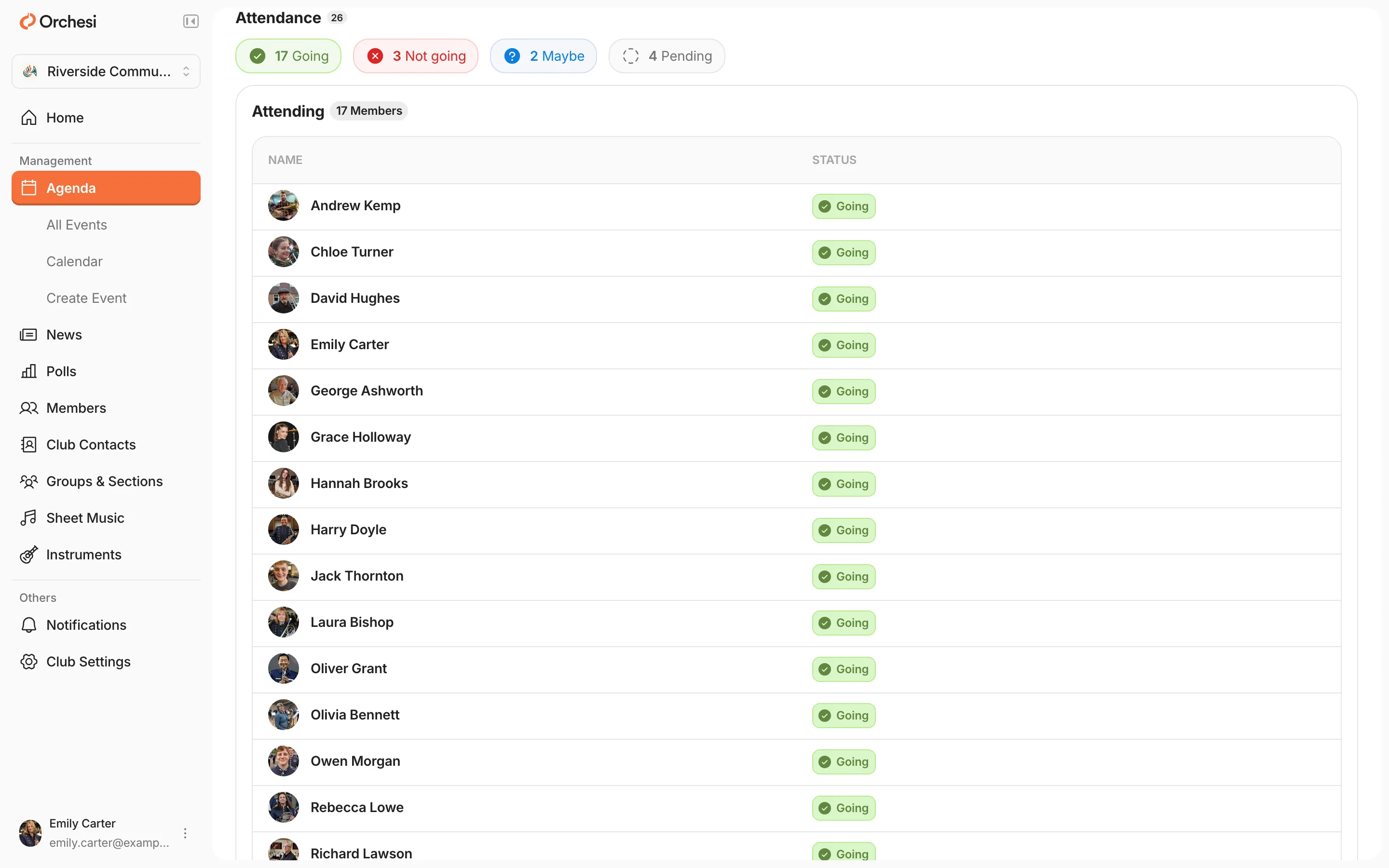The height and width of the screenshot is (868, 1389).
Task: Click the Polls bar chart icon
Action: pos(29,371)
